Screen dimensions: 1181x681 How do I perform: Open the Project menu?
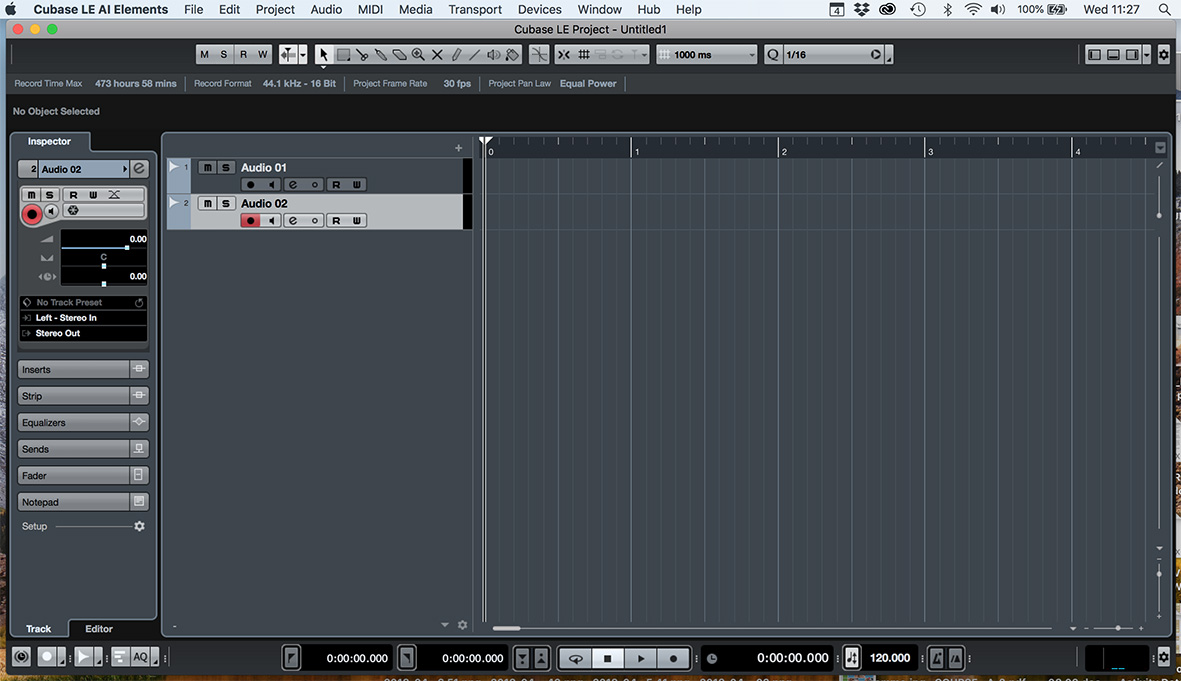[275, 9]
